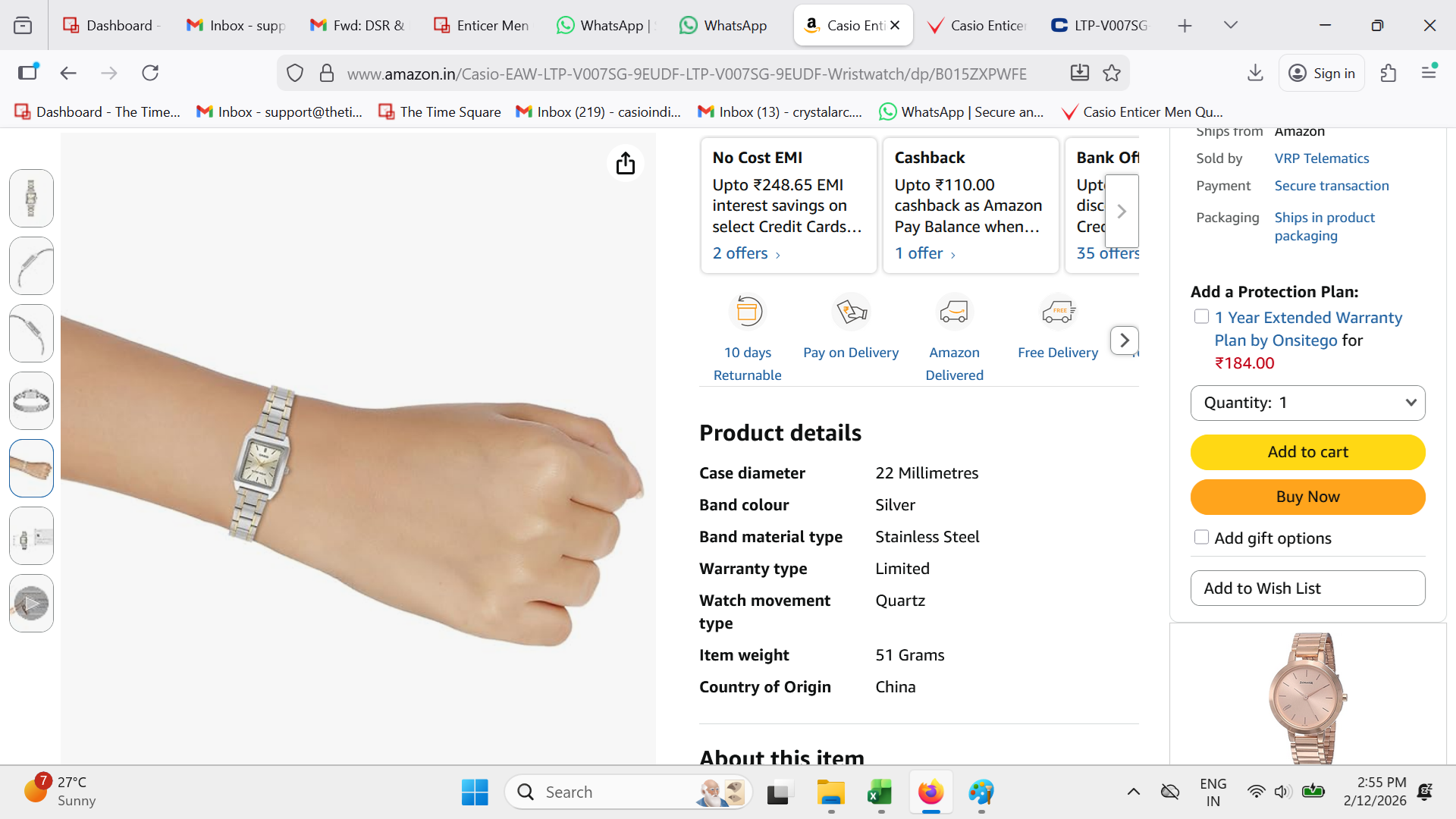Switch to Fwd: DSR Gmail tab
The height and width of the screenshot is (819, 1456).
(x=358, y=25)
